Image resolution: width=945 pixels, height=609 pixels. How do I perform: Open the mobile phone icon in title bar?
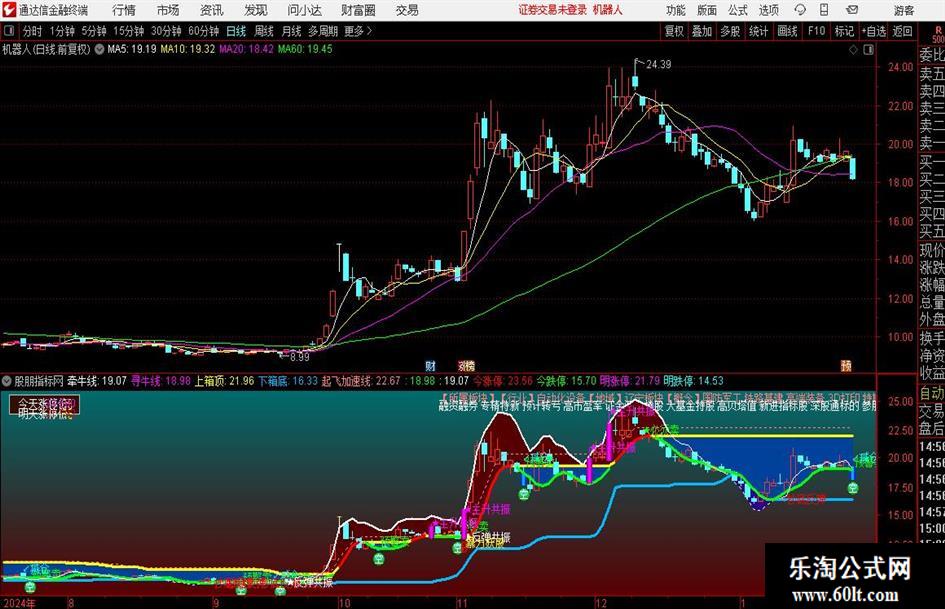824,10
